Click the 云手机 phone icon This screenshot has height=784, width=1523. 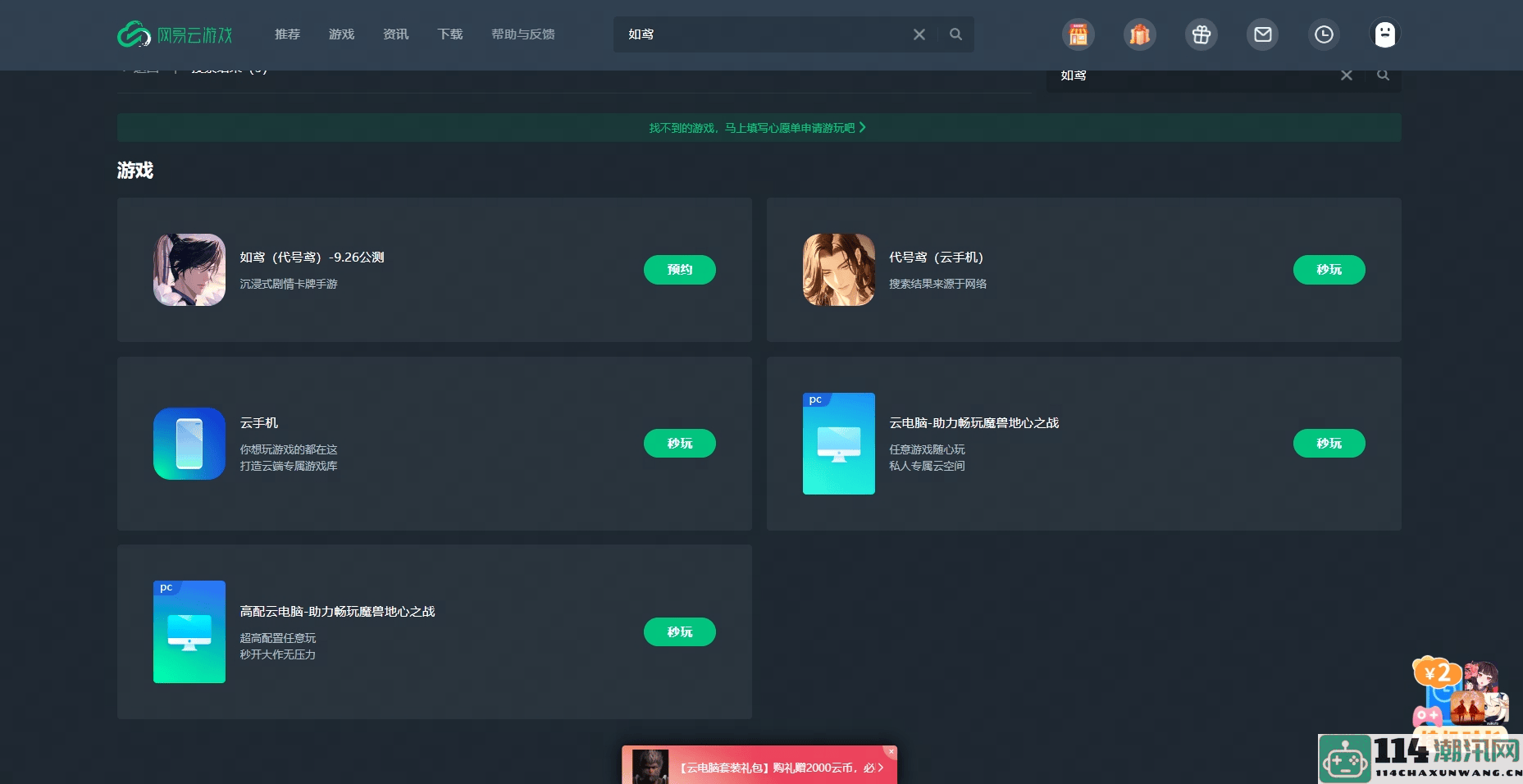coord(189,444)
